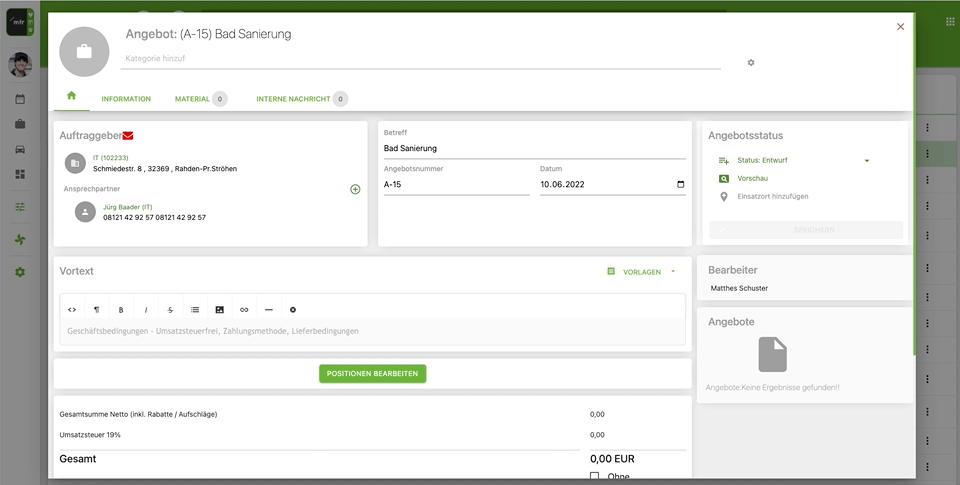Tick the Ohne checkbox below the total
The height and width of the screenshot is (485, 960).
(594, 476)
